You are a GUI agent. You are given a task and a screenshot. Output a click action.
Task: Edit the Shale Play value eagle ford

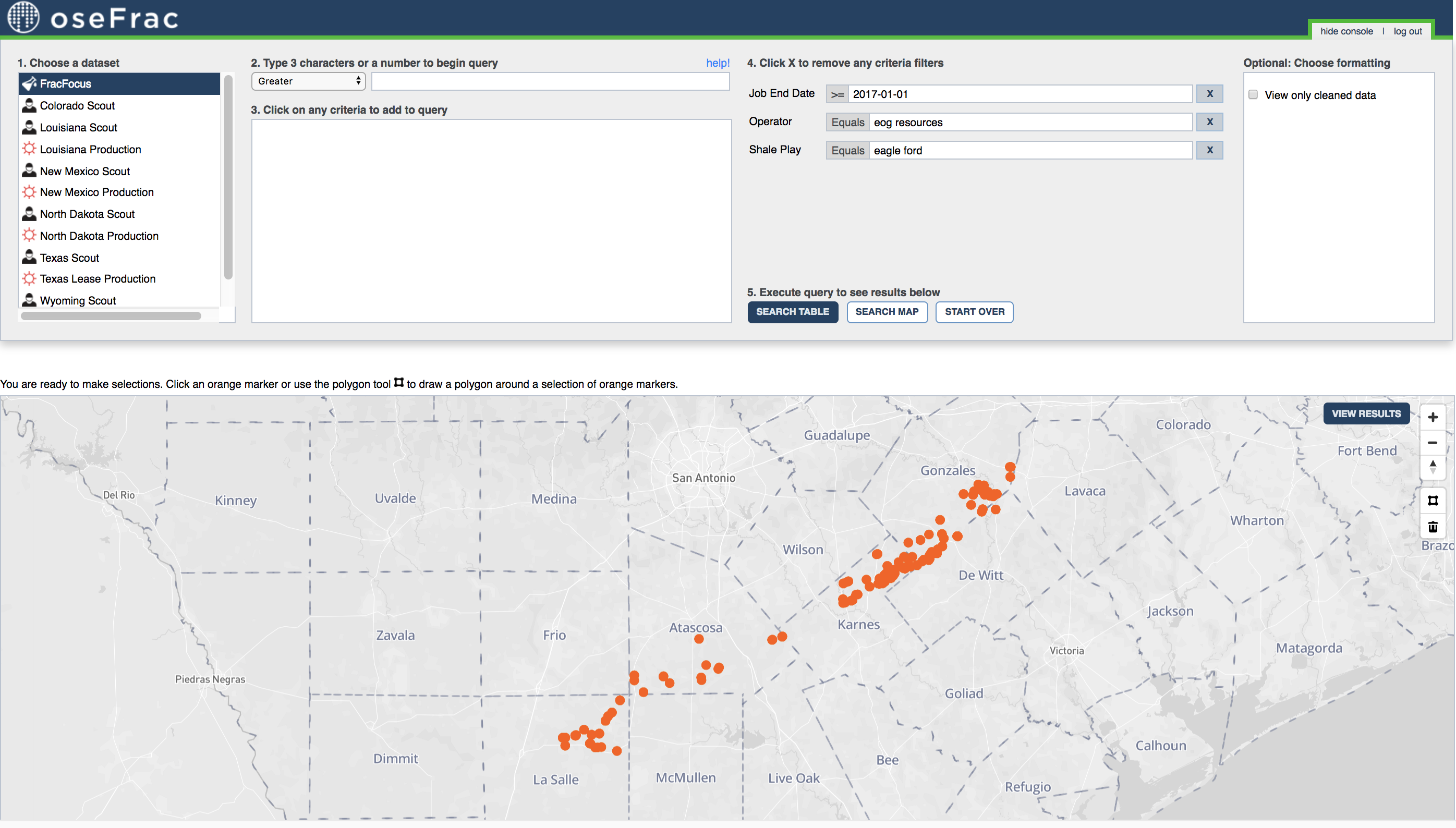click(x=1030, y=150)
